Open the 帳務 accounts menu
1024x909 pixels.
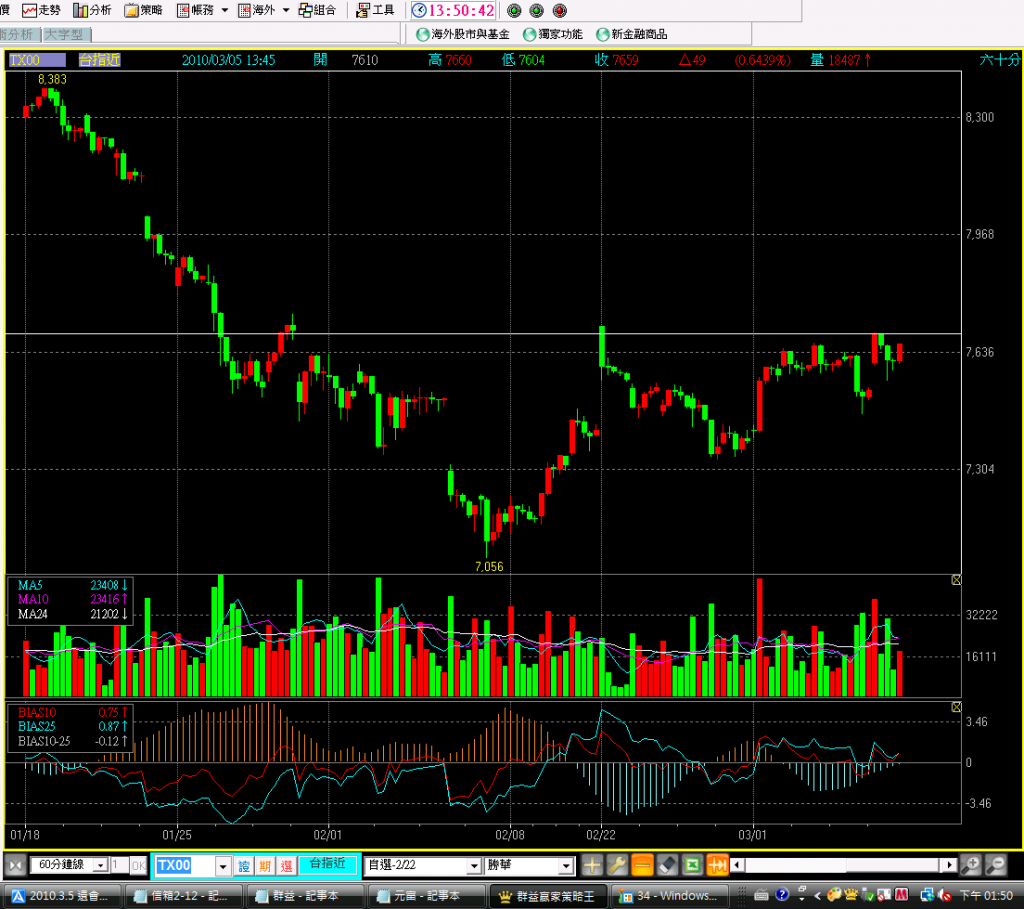[x=195, y=10]
